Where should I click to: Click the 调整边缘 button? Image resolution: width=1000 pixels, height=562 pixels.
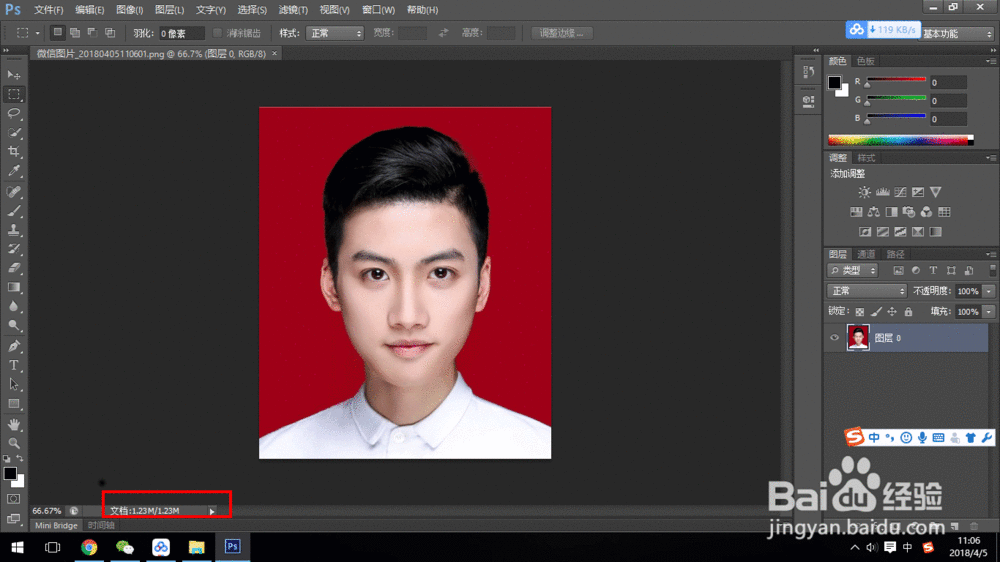click(x=562, y=33)
